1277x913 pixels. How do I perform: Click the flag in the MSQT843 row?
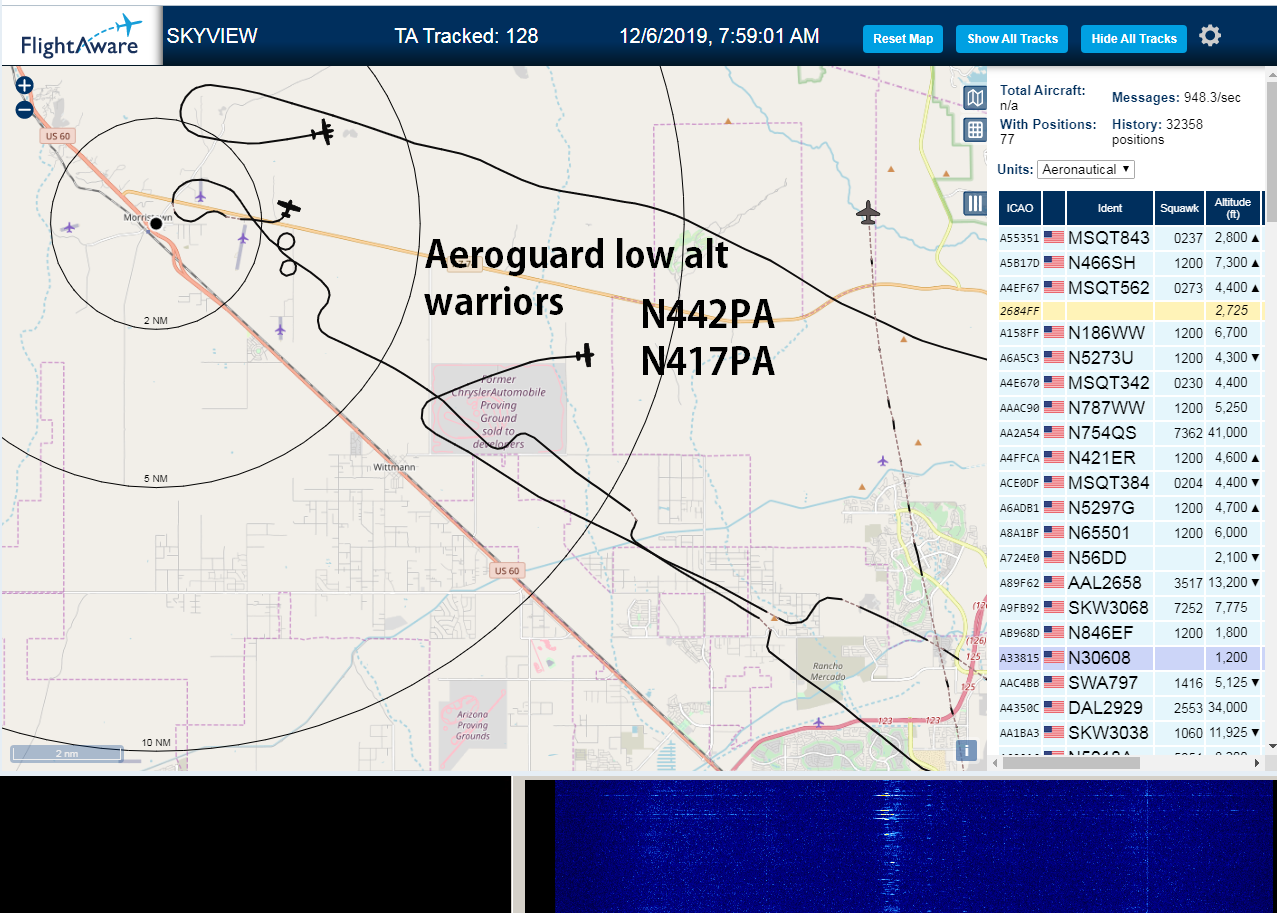tap(1054, 238)
